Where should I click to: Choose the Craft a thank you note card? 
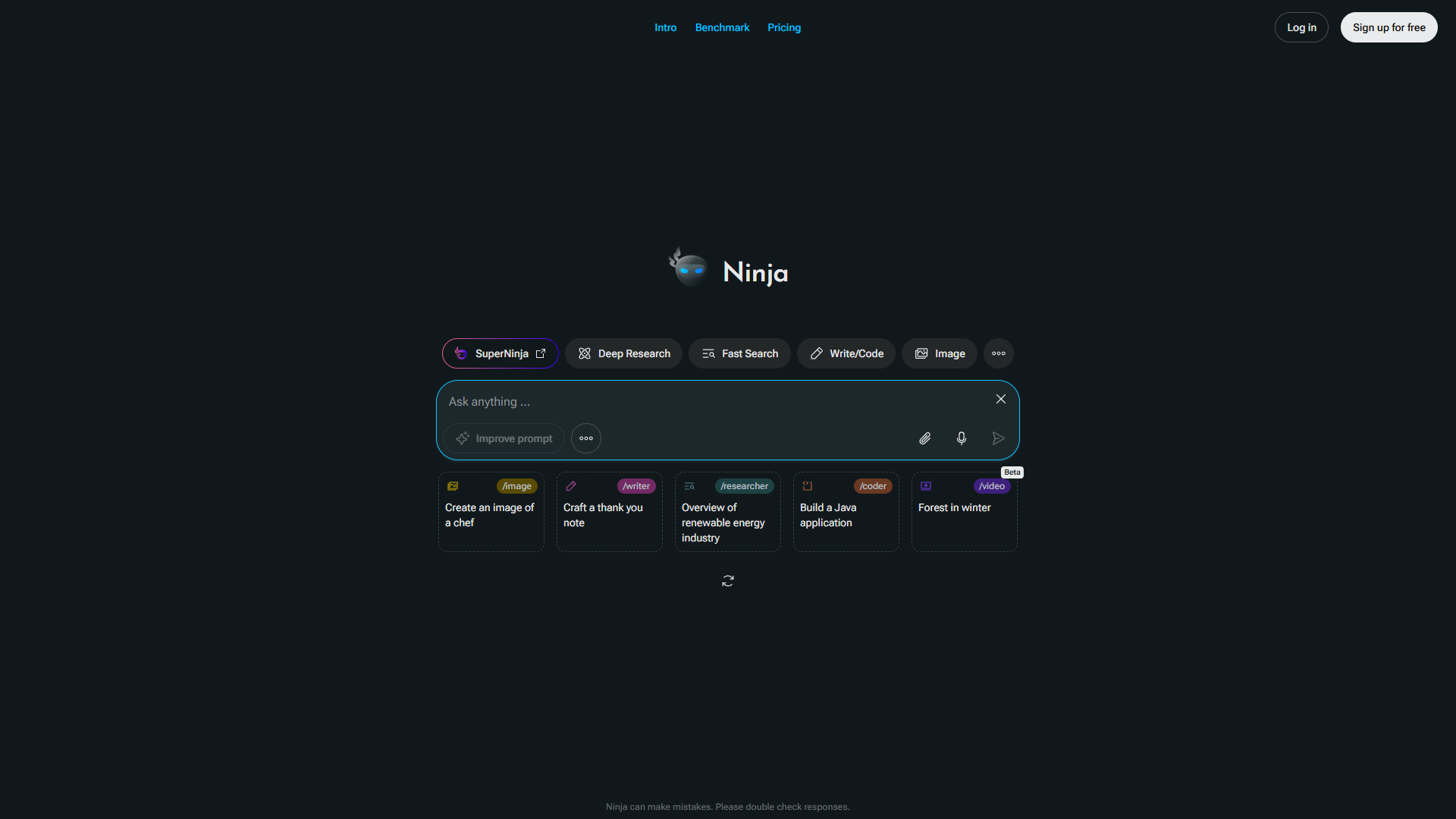(x=610, y=512)
